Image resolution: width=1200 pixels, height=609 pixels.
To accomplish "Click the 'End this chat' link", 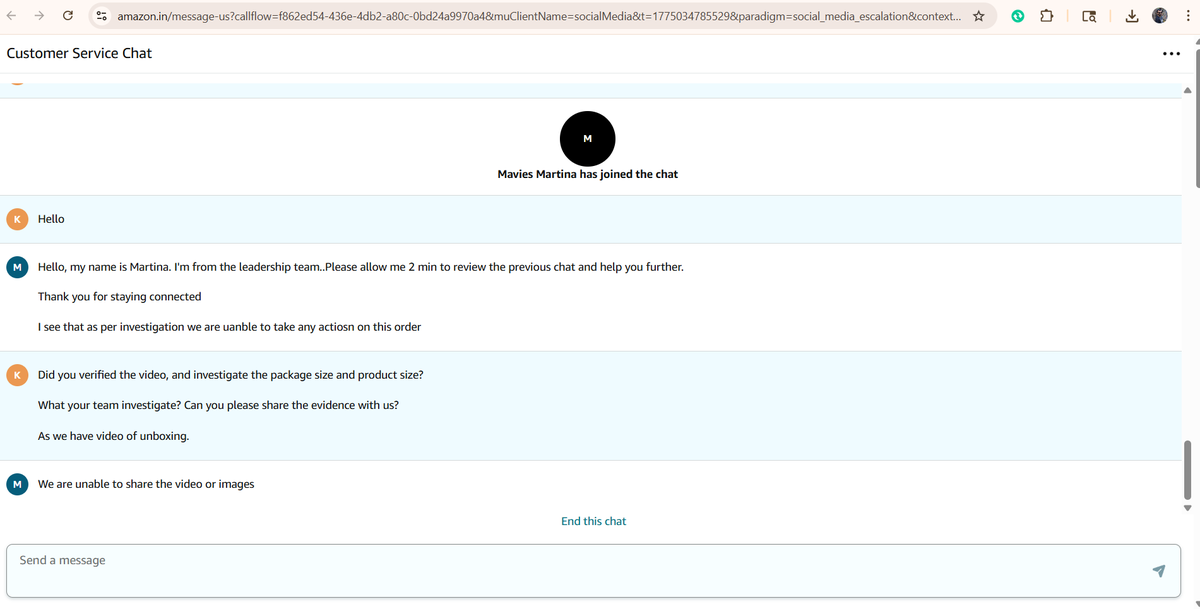I will point(594,521).
